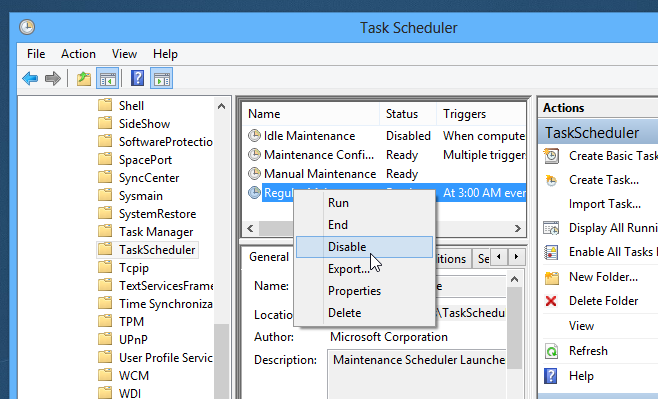Click New Folder... action
Viewport: 658px width, 399px height.
tap(603, 277)
